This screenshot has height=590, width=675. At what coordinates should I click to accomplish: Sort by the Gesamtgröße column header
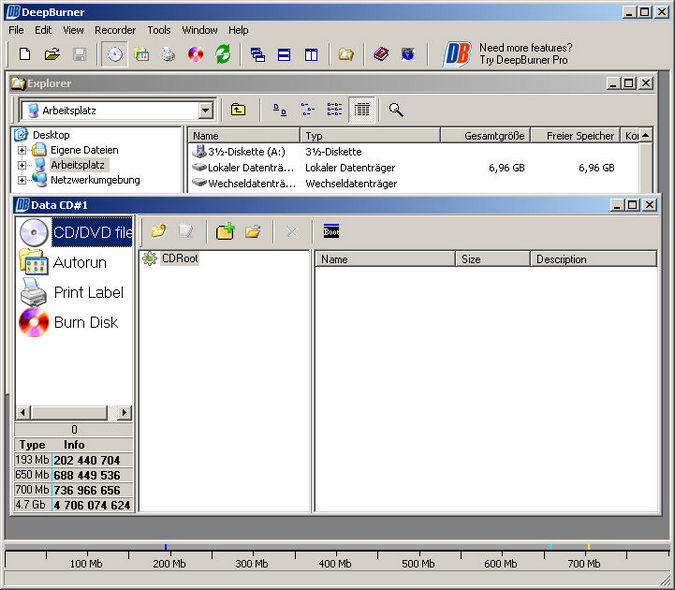[486, 136]
